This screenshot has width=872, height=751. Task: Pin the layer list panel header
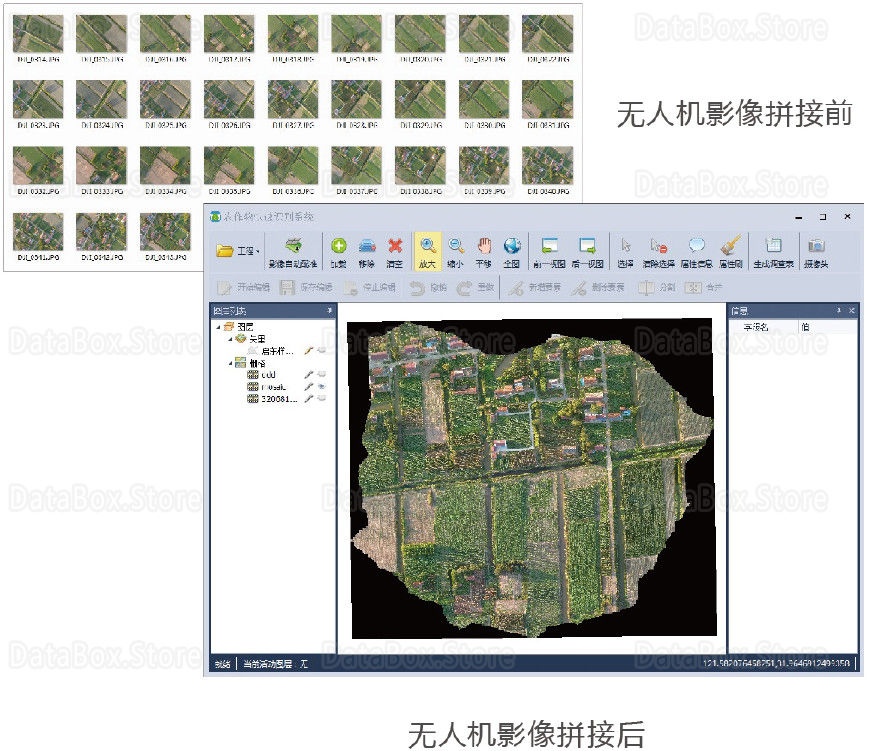[x=329, y=310]
